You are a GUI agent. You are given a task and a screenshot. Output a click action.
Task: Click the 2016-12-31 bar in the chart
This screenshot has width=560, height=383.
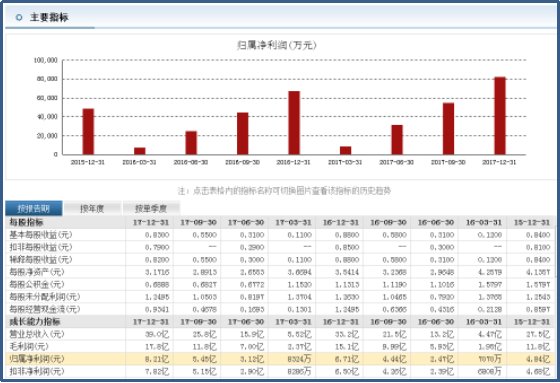tap(294, 123)
